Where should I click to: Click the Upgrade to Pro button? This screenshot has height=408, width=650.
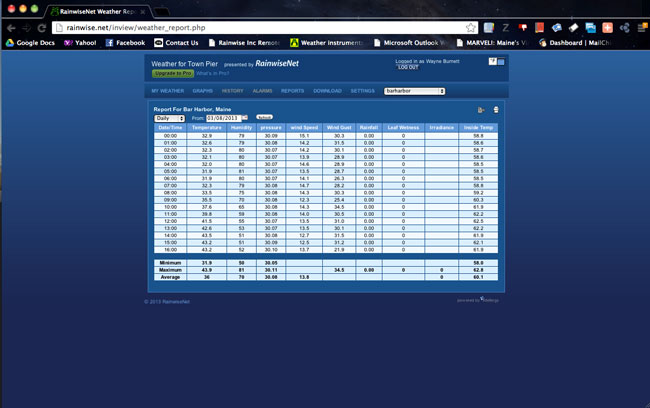[171, 73]
